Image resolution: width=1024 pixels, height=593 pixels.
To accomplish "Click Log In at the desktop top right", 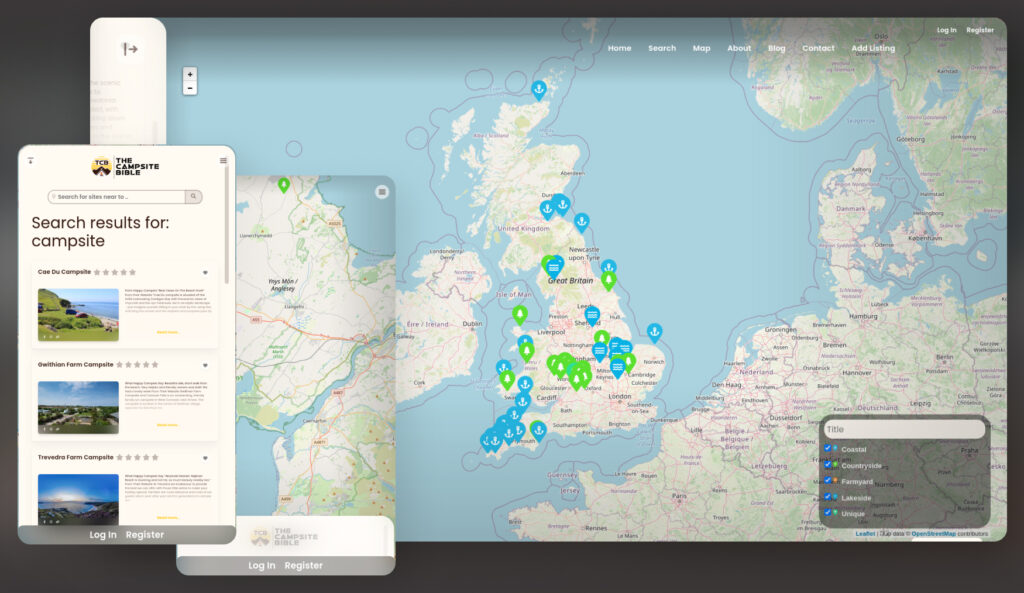I will click(x=946, y=30).
